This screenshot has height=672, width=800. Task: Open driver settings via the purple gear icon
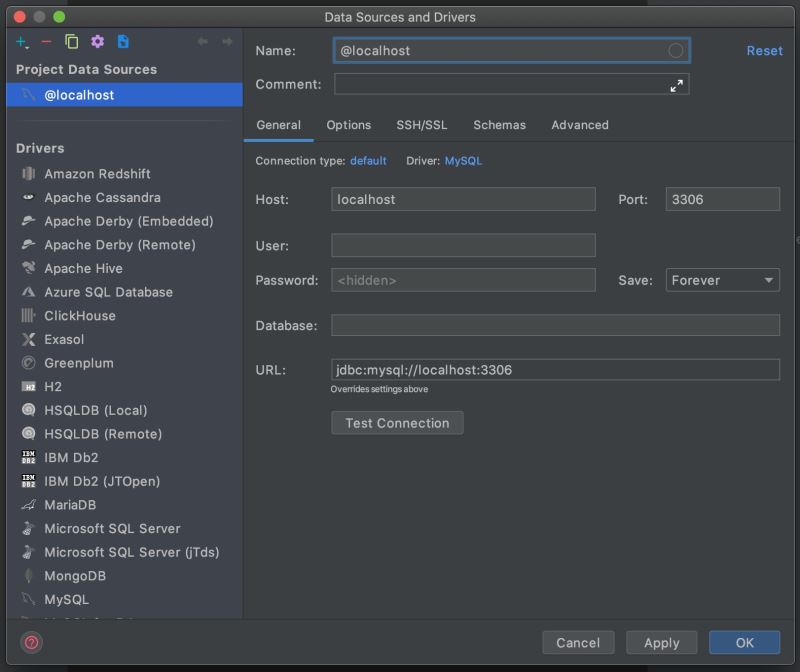(97, 42)
